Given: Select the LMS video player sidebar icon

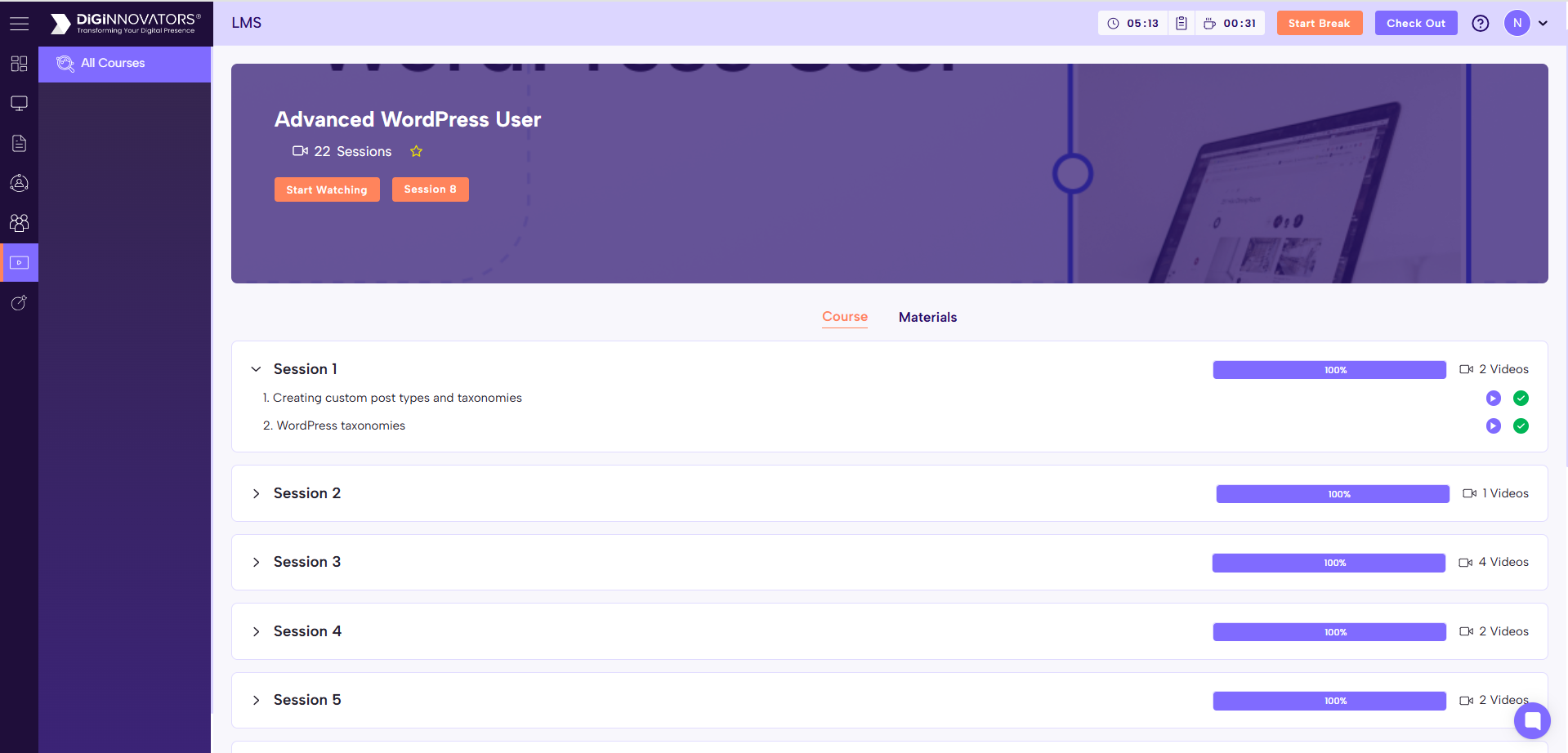Looking at the screenshot, I should (19, 262).
